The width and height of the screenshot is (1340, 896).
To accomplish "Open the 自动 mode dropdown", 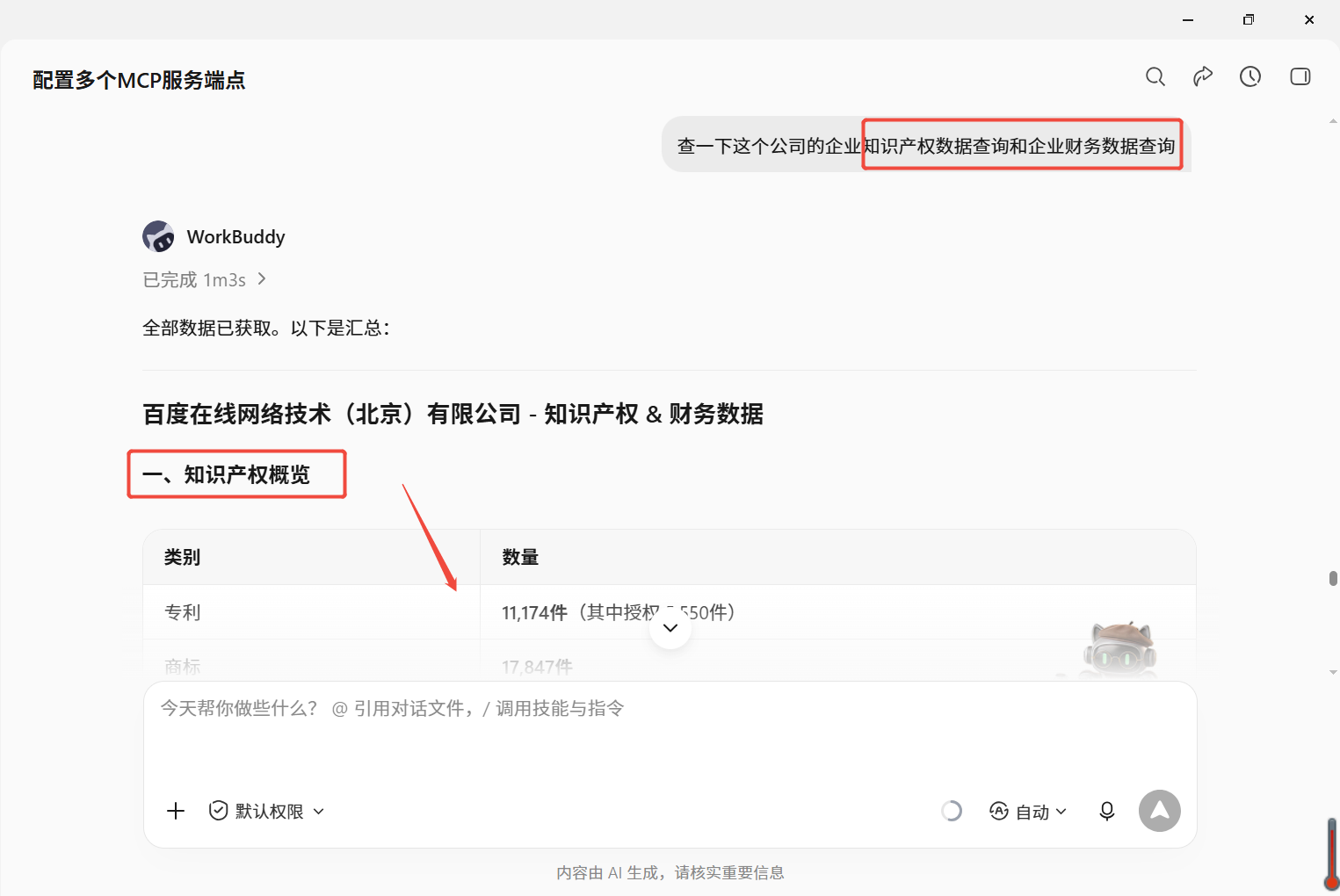I will [x=1028, y=811].
